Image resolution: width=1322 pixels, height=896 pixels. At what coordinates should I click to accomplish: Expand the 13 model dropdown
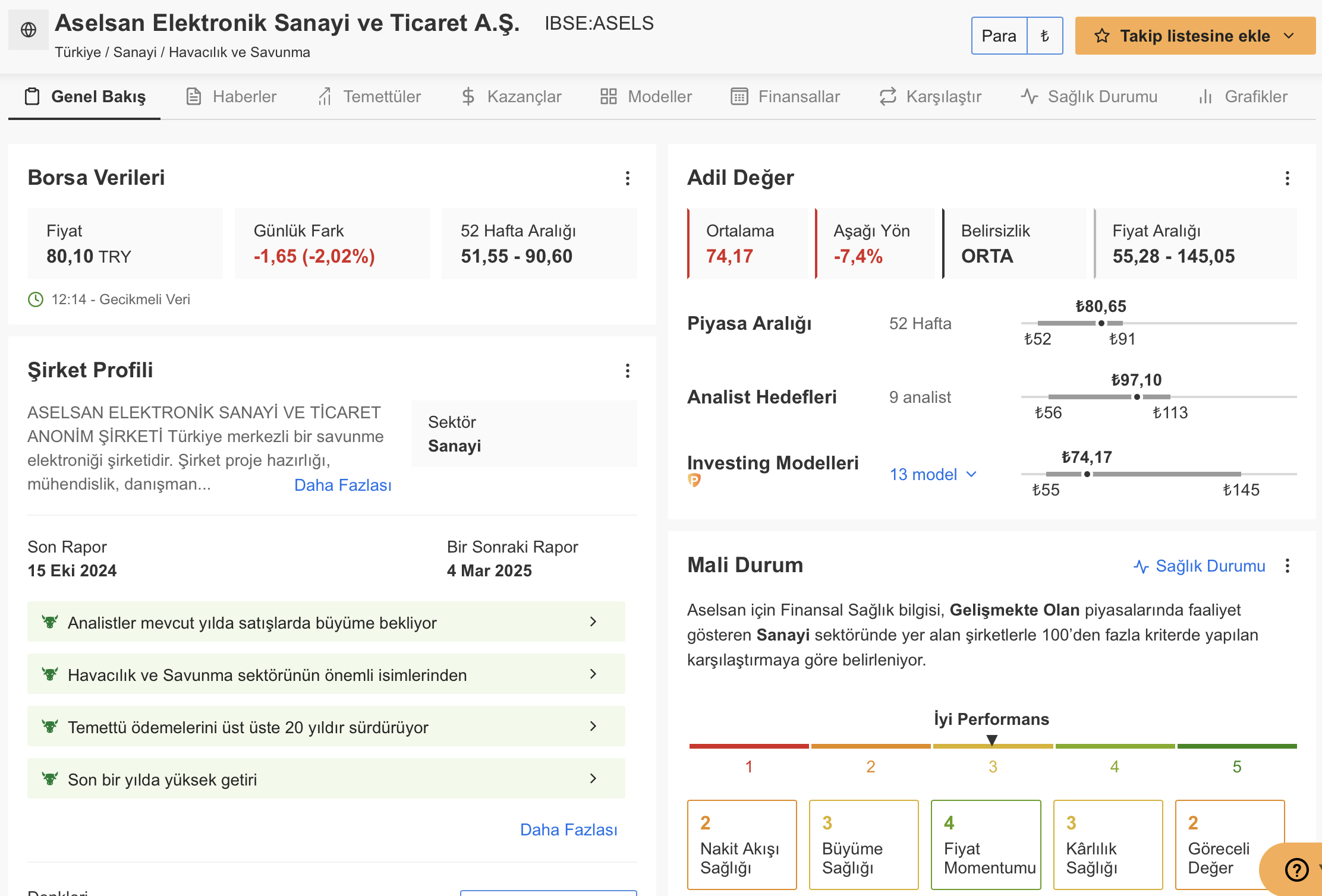tap(933, 474)
